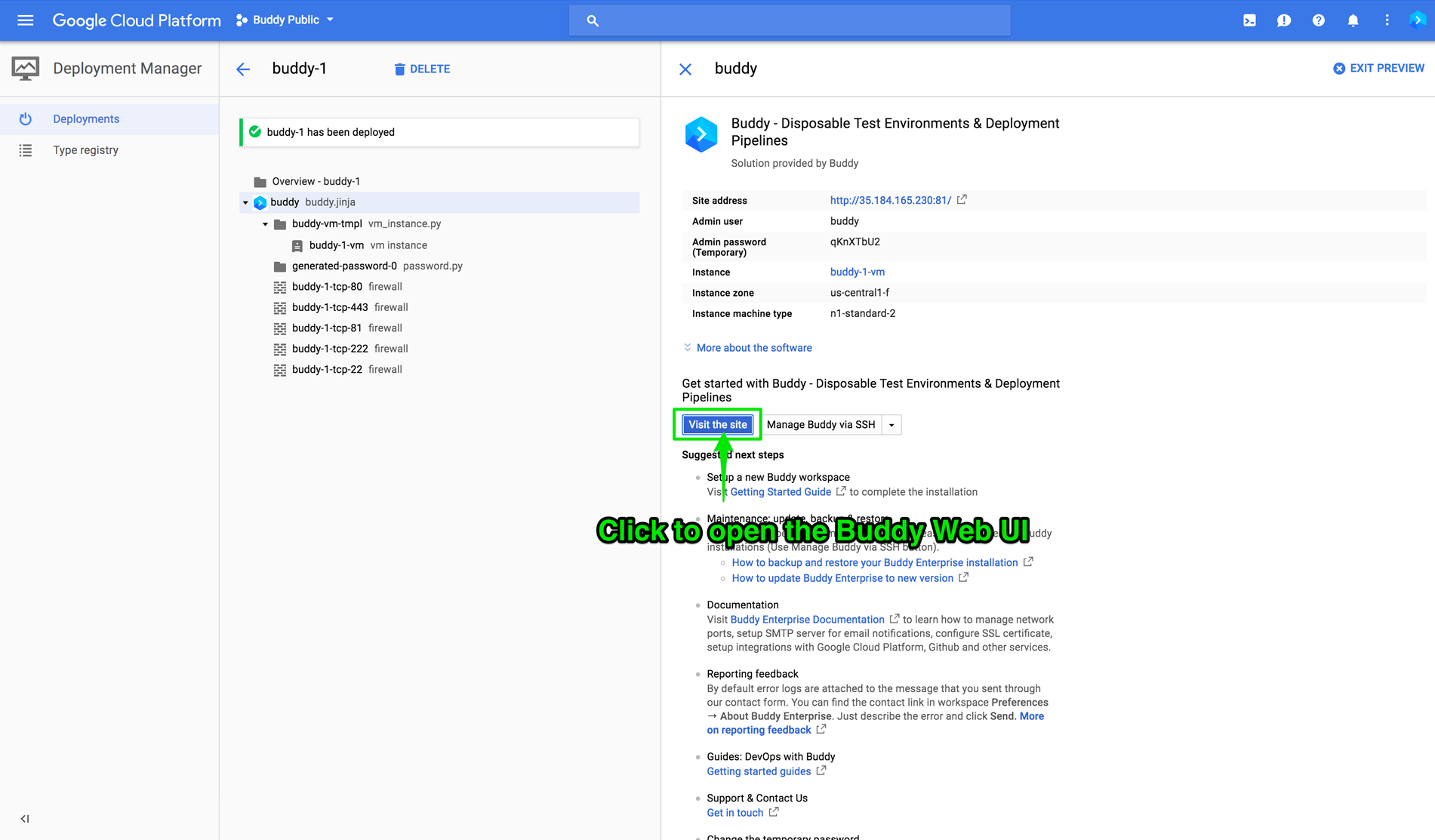Screen dimensions: 1435x840
Task: Click firewall icon of buddy-1-tcp-22
Action: coord(279,370)
